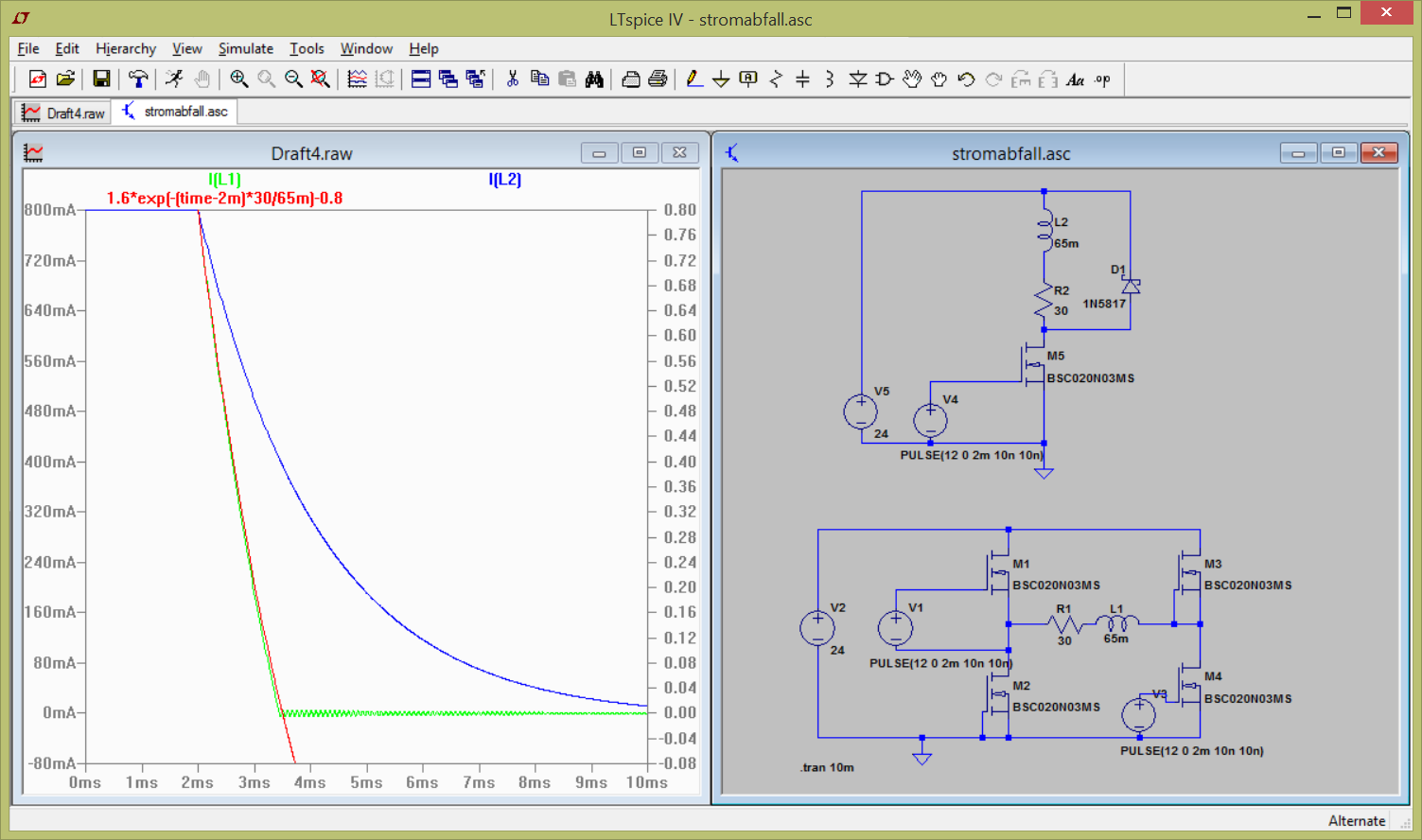Place an Inductor component
The height and width of the screenshot is (840, 1422).
click(x=830, y=79)
